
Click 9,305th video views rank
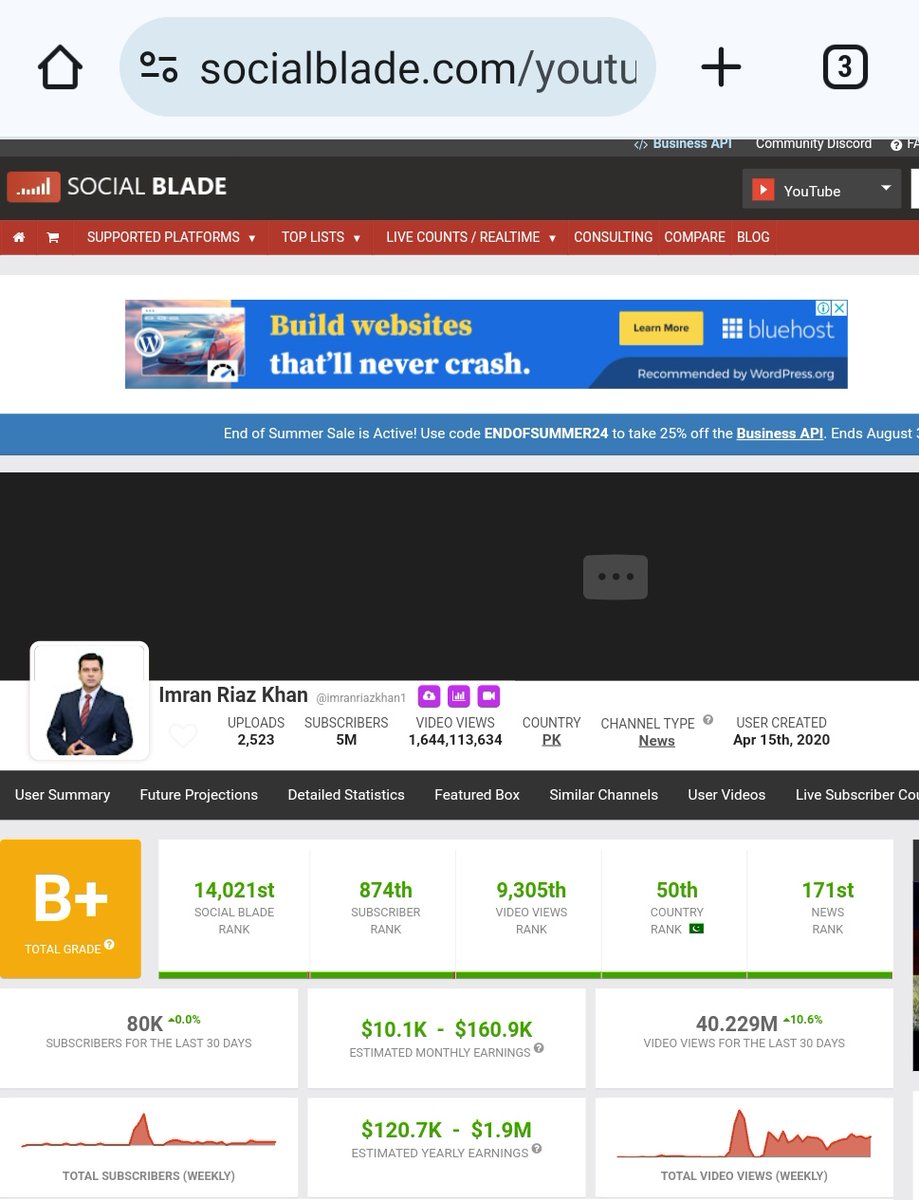[x=531, y=890]
